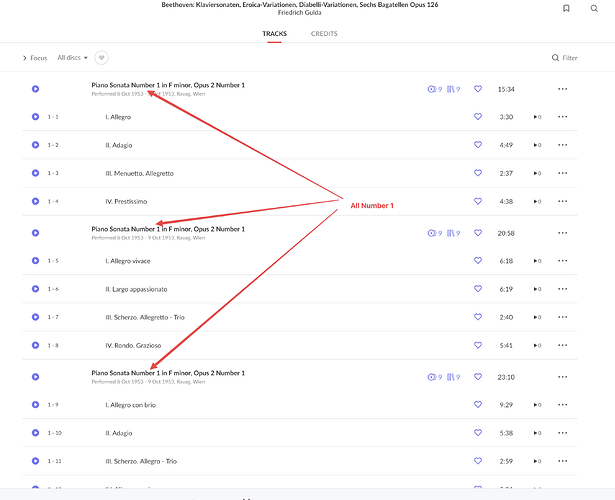Show library versions count for 15:34 work
This screenshot has width=615, height=500.
coord(453,89)
